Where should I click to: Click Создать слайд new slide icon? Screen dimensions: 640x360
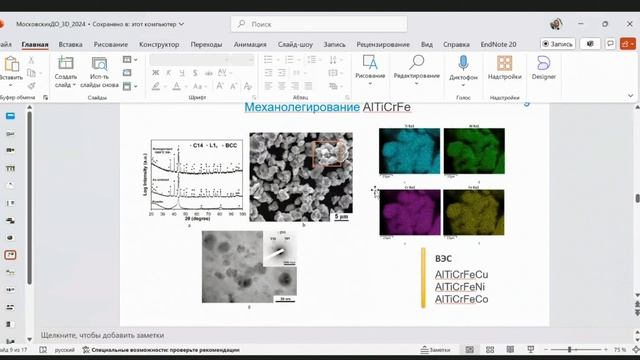(65, 63)
